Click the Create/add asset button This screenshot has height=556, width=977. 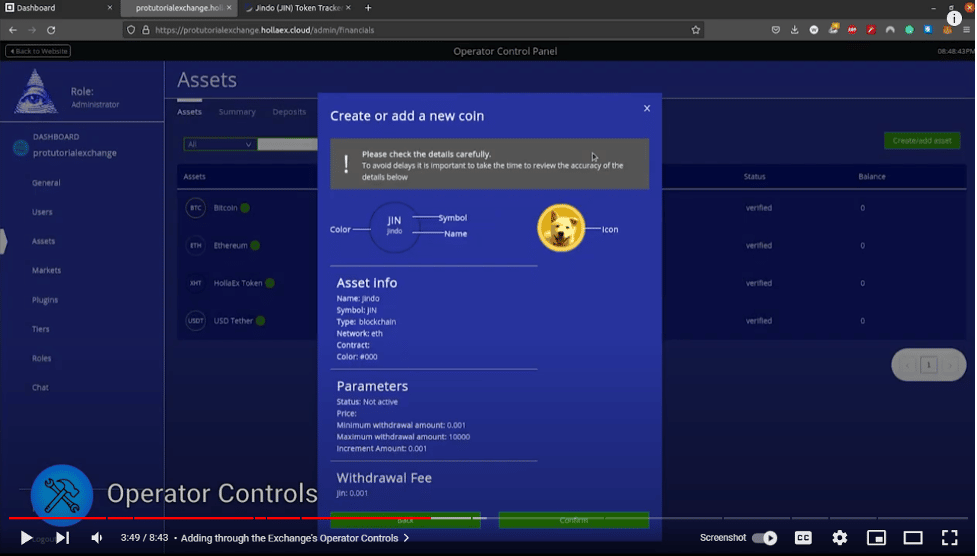(922, 141)
